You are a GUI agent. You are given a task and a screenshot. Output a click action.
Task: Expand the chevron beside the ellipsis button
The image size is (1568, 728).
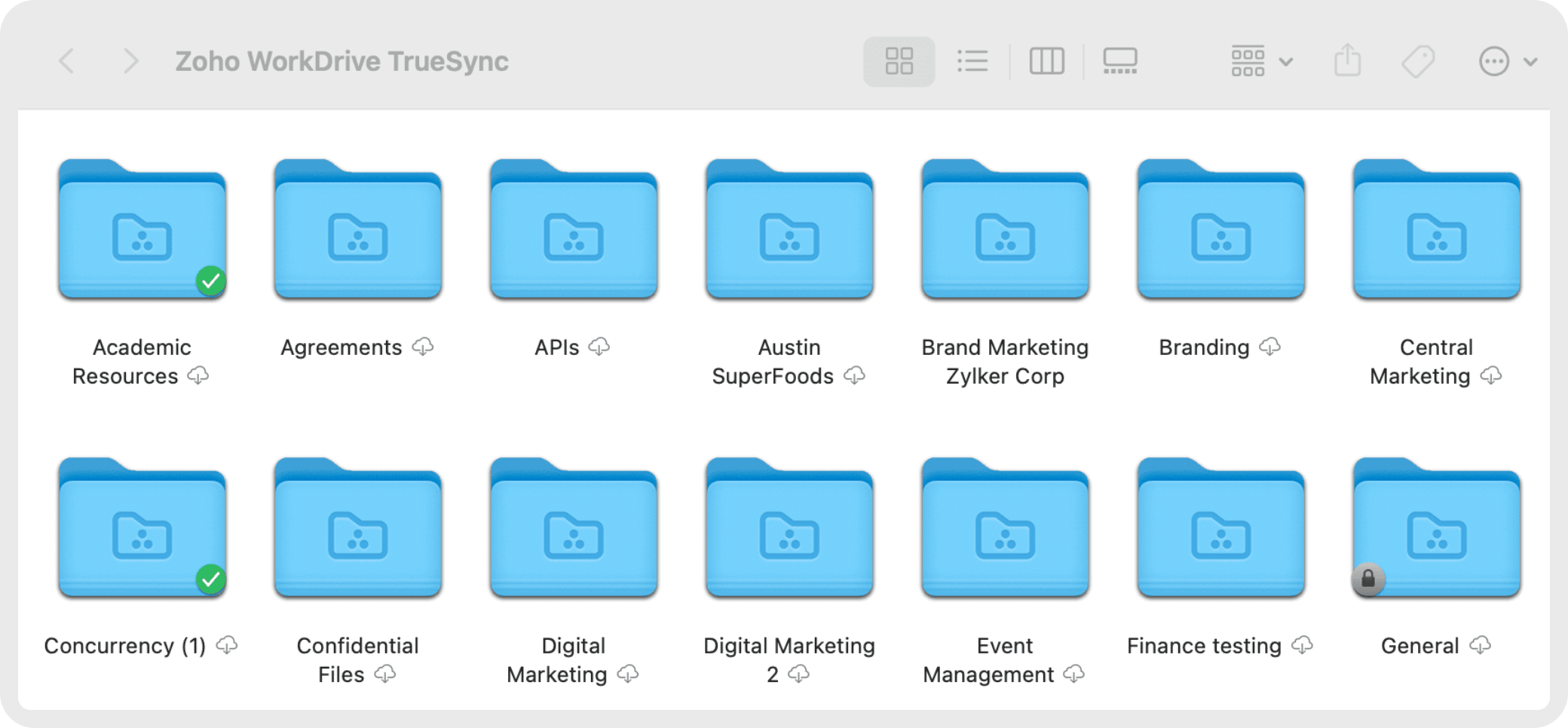tap(1530, 62)
